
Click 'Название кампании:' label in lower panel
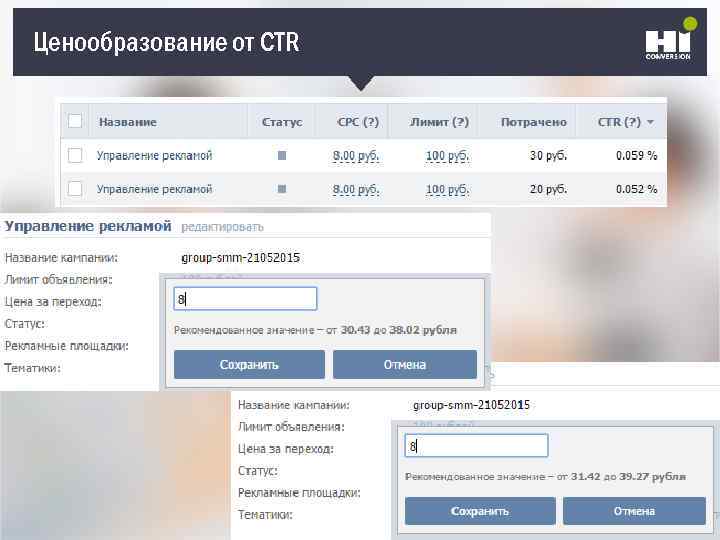(x=294, y=405)
